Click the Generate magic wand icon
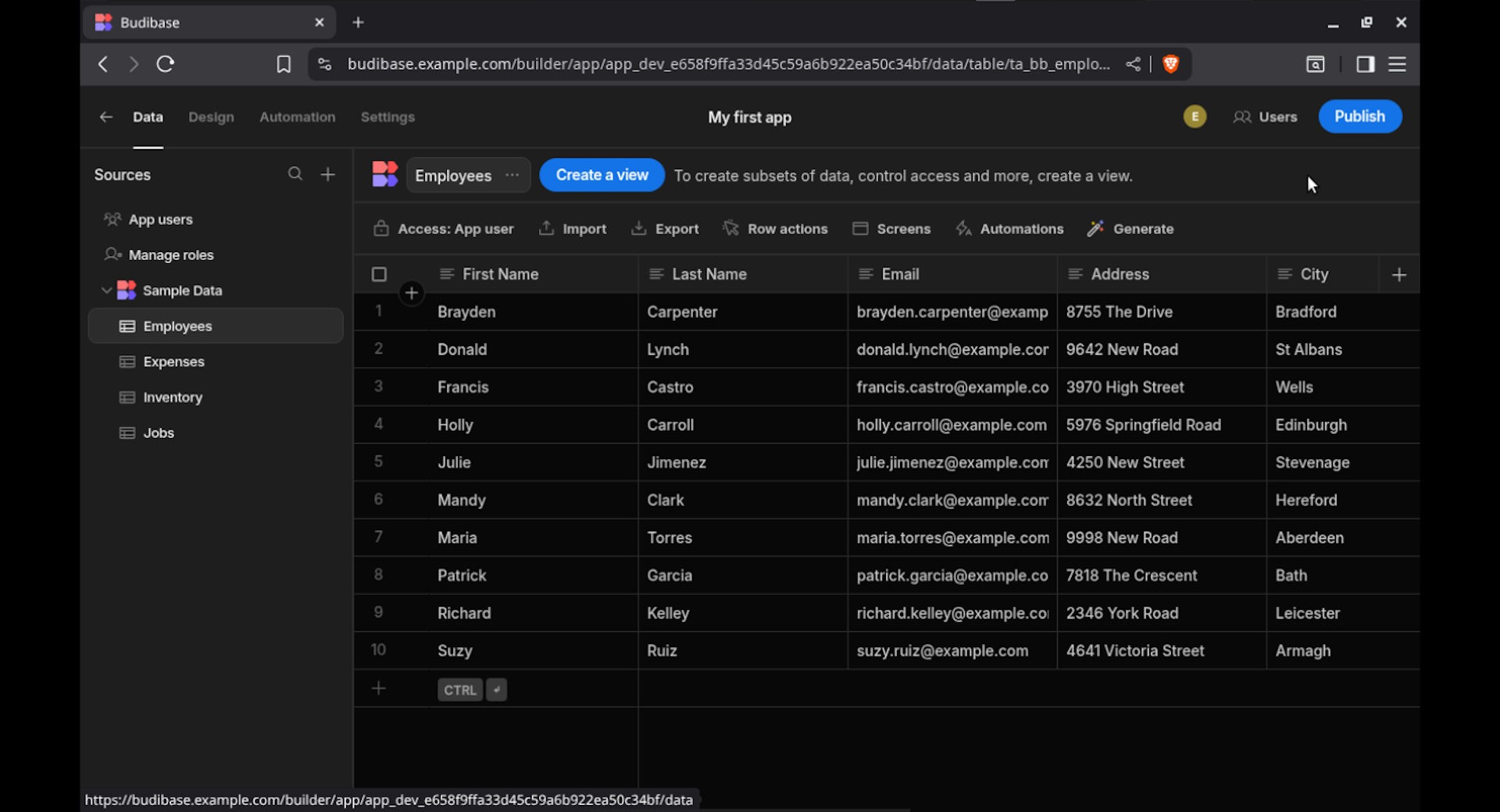 1096,228
